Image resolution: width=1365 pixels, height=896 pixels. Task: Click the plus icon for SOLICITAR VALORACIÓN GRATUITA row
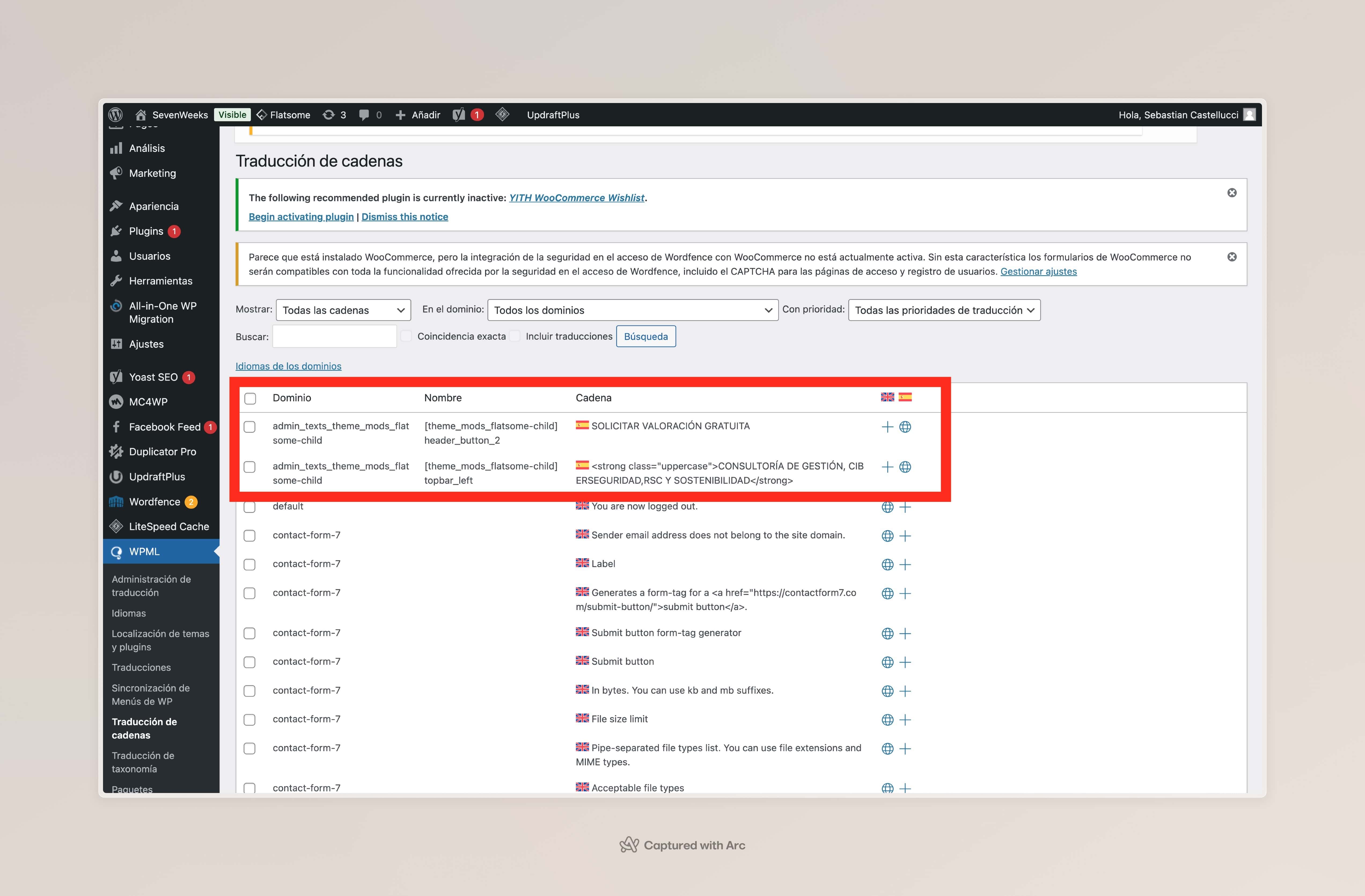click(x=887, y=427)
